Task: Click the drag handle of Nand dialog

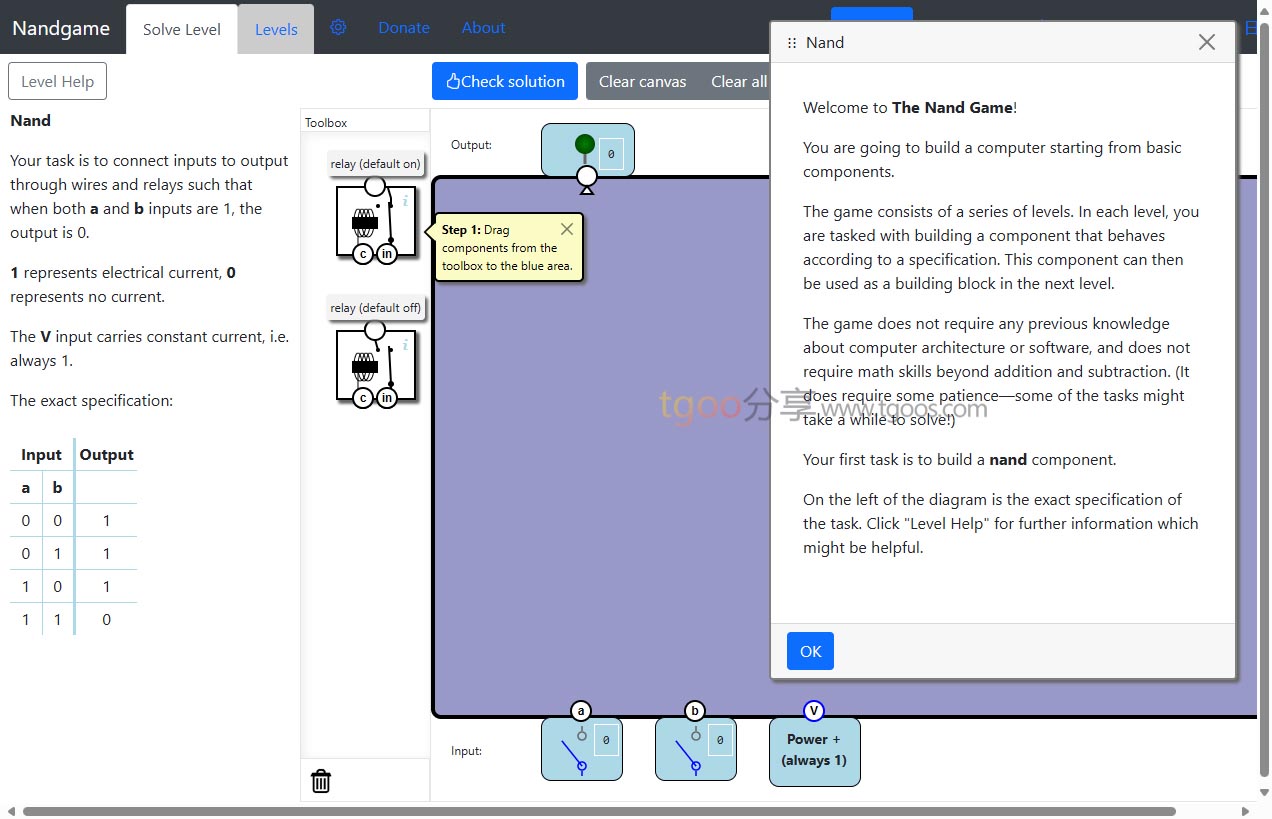Action: coord(792,43)
